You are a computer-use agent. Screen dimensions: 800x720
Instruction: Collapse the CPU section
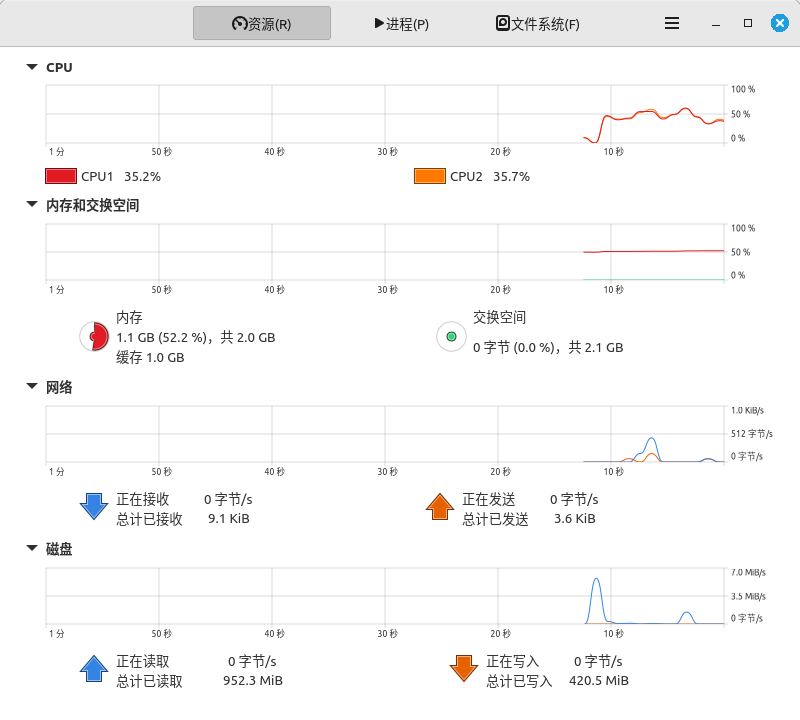pyautogui.click(x=32, y=67)
